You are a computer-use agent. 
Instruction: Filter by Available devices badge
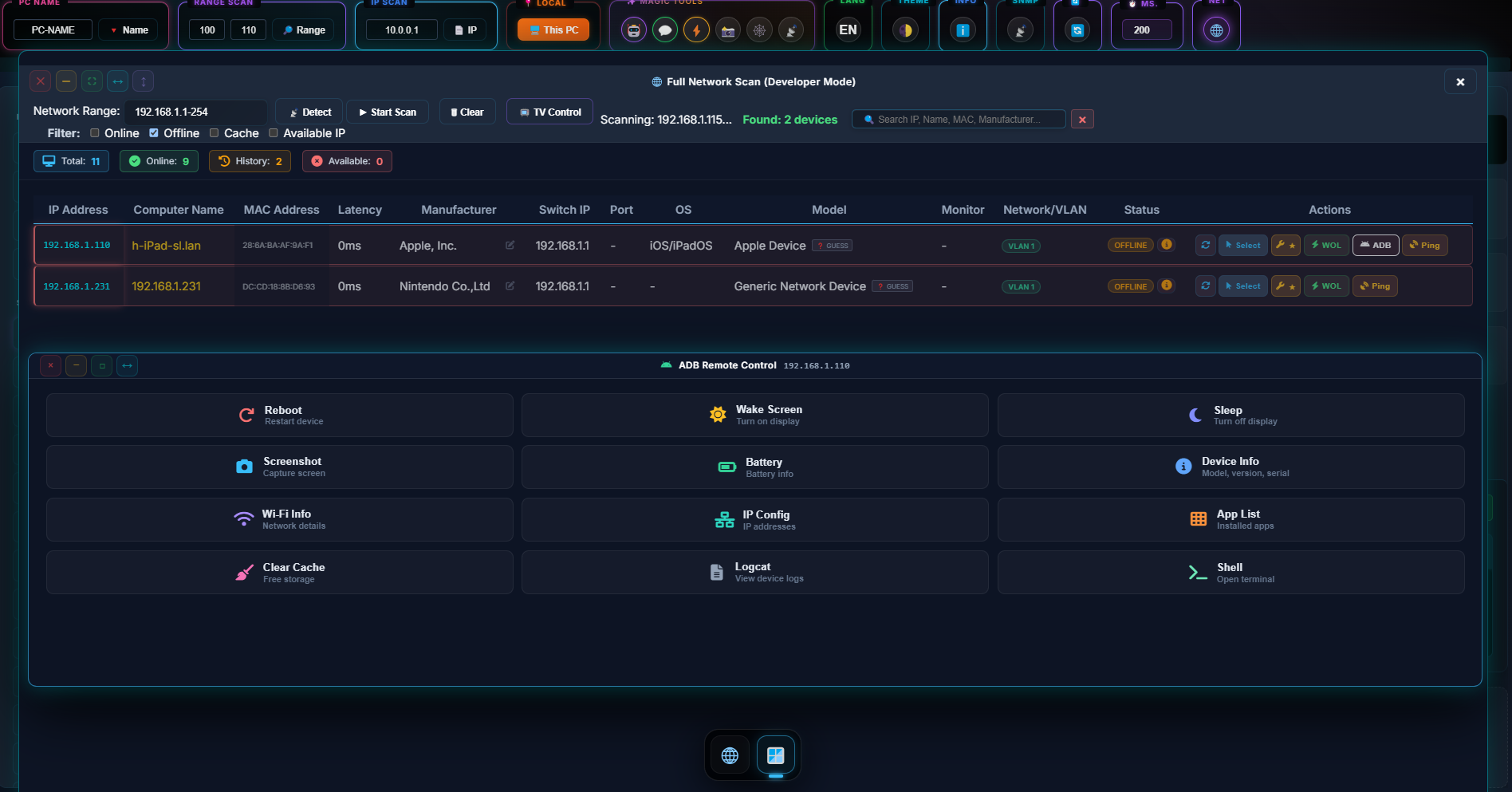(x=347, y=161)
